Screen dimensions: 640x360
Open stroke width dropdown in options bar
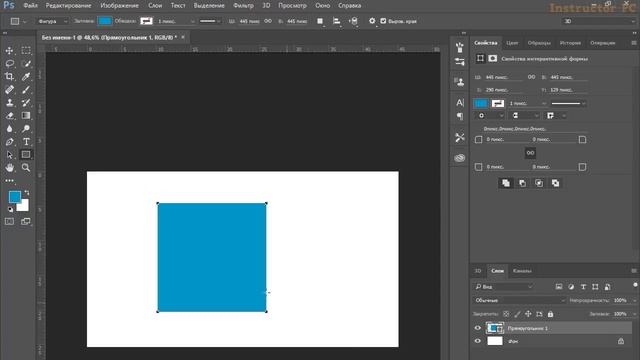pyautogui.click(x=193, y=21)
